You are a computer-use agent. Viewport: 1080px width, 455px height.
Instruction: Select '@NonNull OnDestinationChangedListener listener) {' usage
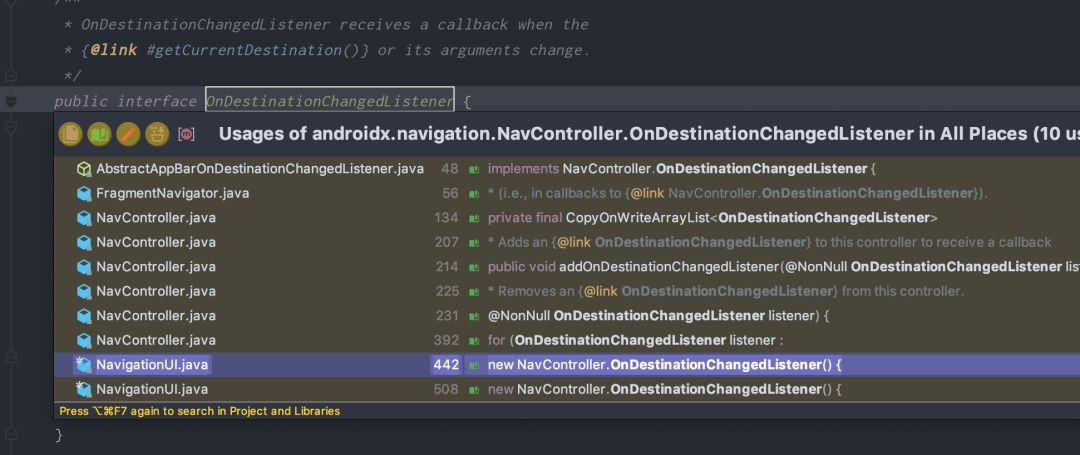(x=658, y=316)
